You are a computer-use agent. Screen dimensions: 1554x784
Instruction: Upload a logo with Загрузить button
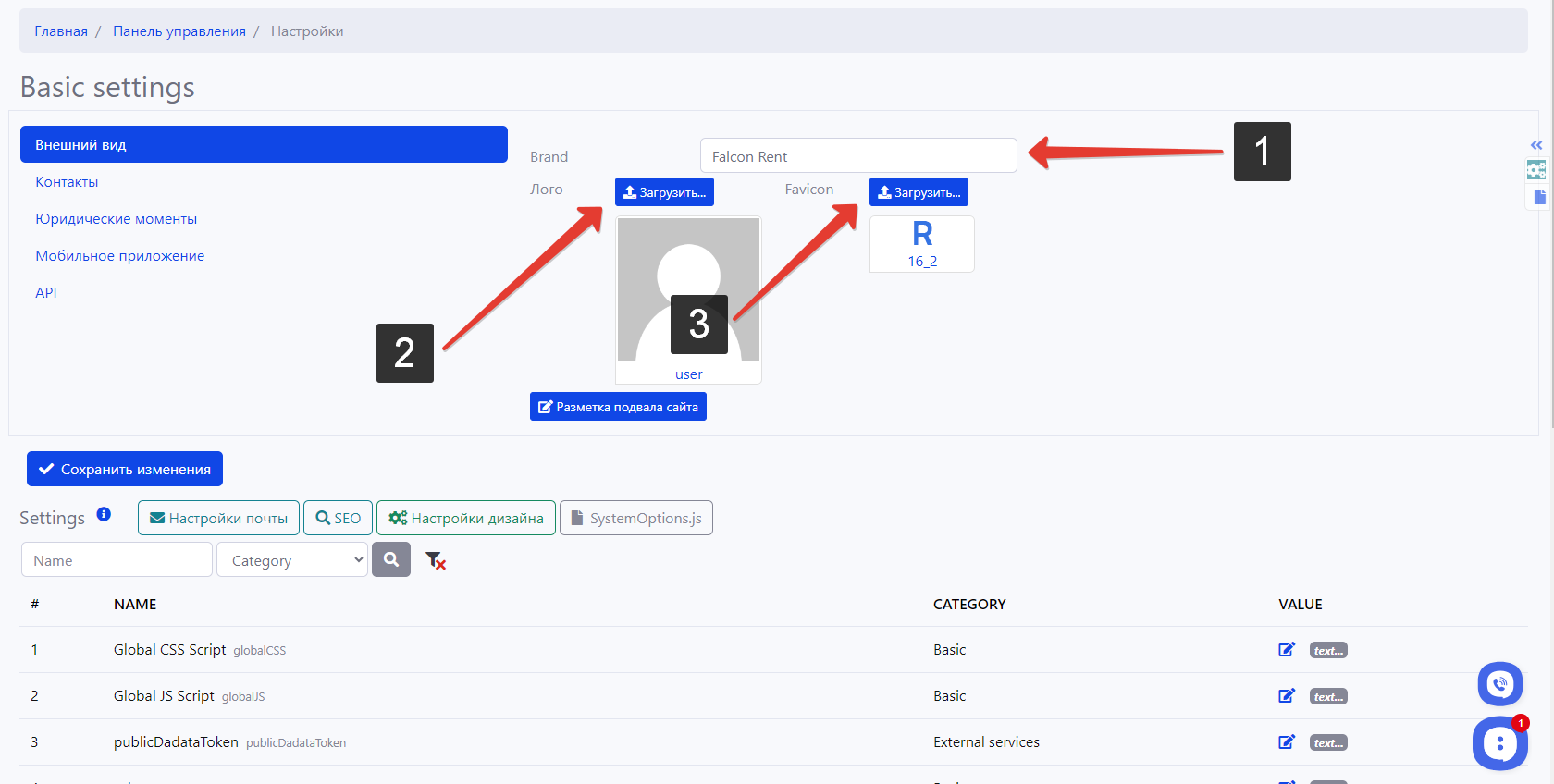click(664, 192)
